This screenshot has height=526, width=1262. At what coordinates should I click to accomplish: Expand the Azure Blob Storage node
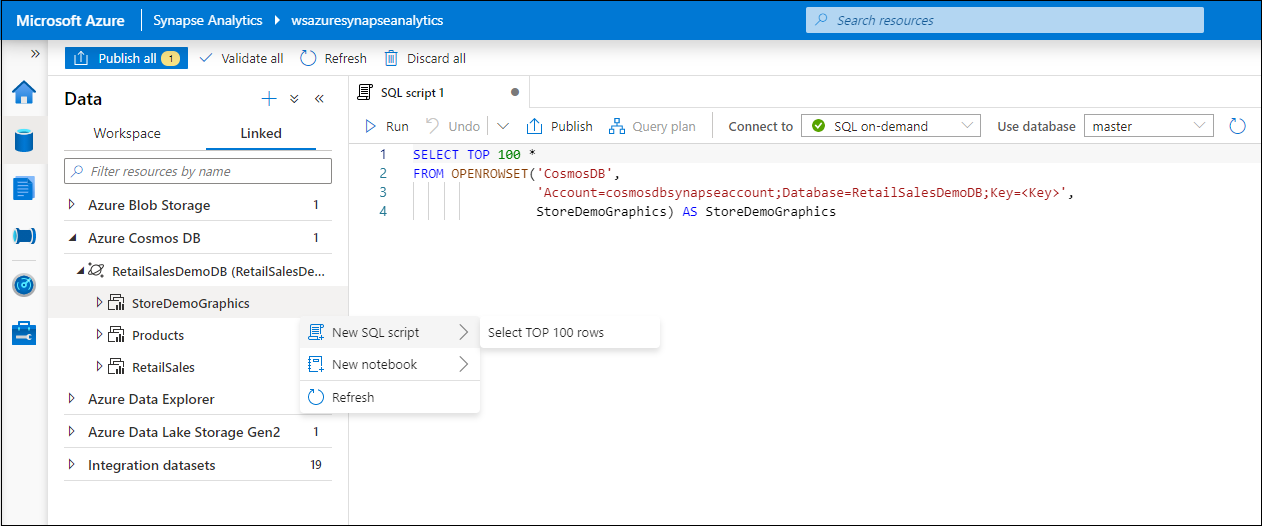pyautogui.click(x=72, y=205)
